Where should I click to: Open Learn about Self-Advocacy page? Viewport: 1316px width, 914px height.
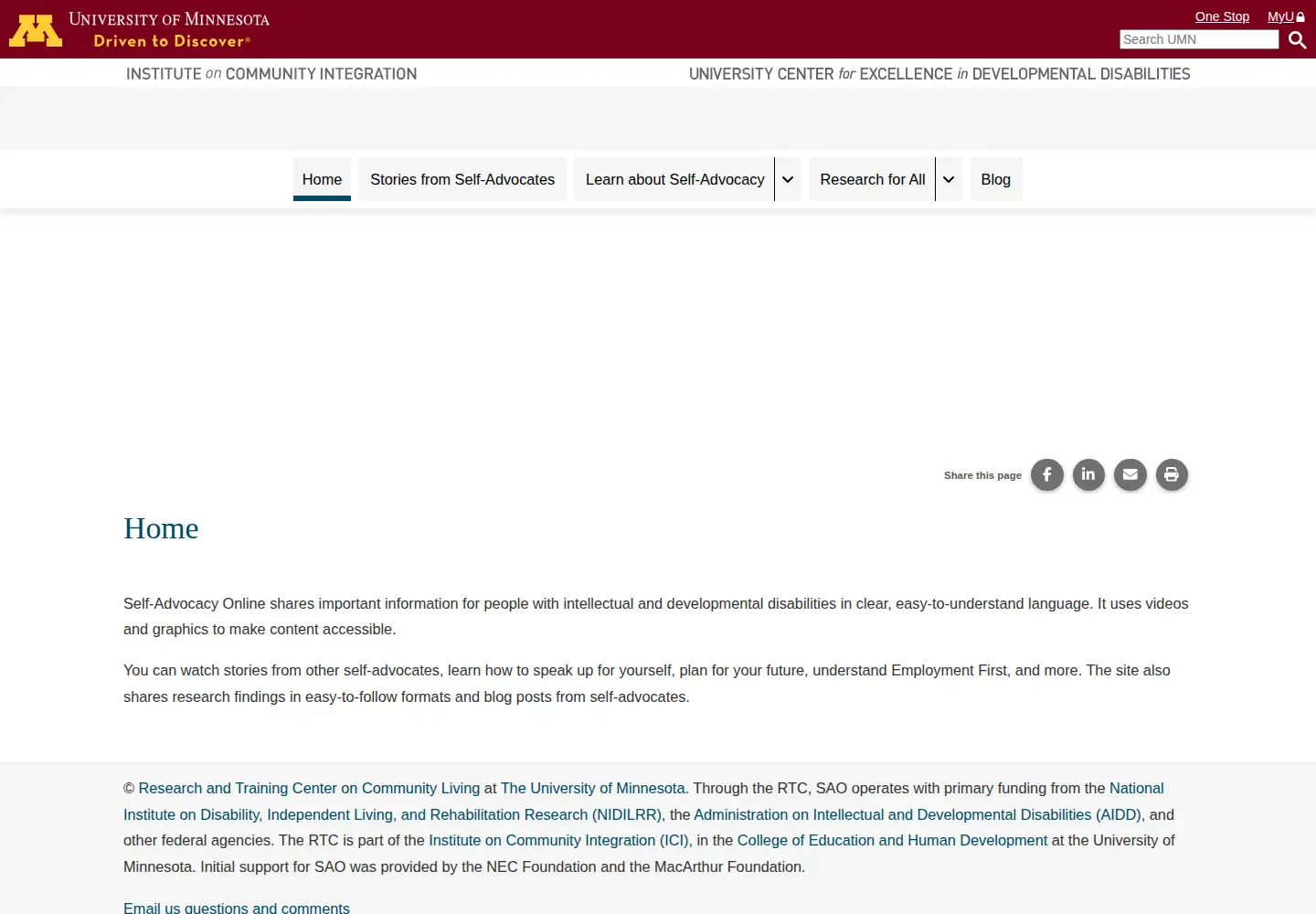674,179
